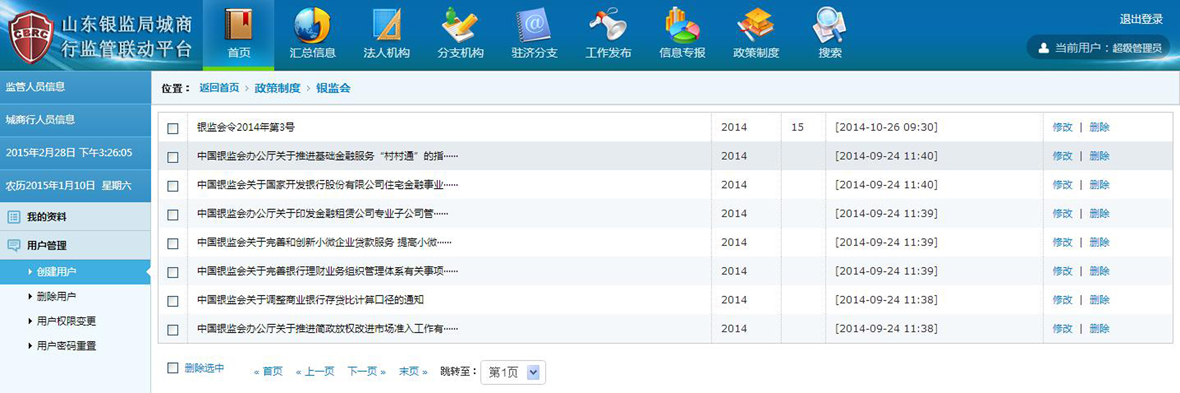The image size is (1180, 393).
Task: Open 搜索 magnifier icon
Action: 830,24
